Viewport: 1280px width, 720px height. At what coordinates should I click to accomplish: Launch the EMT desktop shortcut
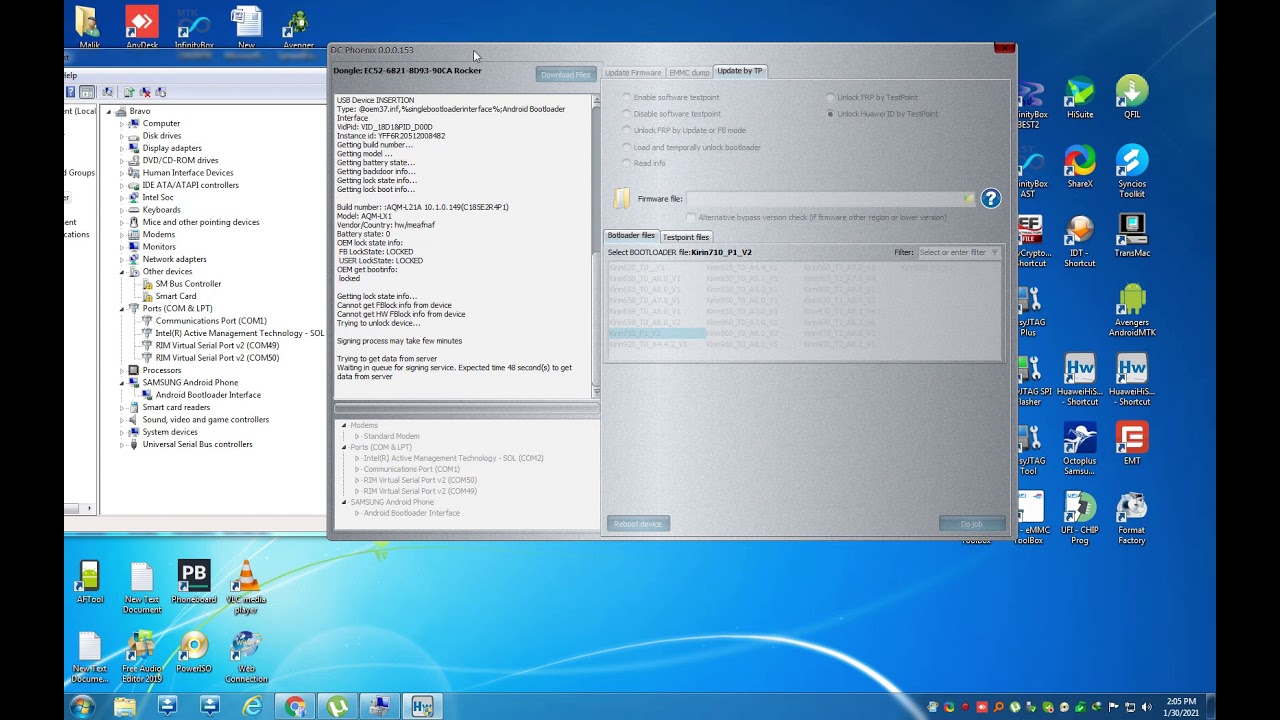point(1132,443)
